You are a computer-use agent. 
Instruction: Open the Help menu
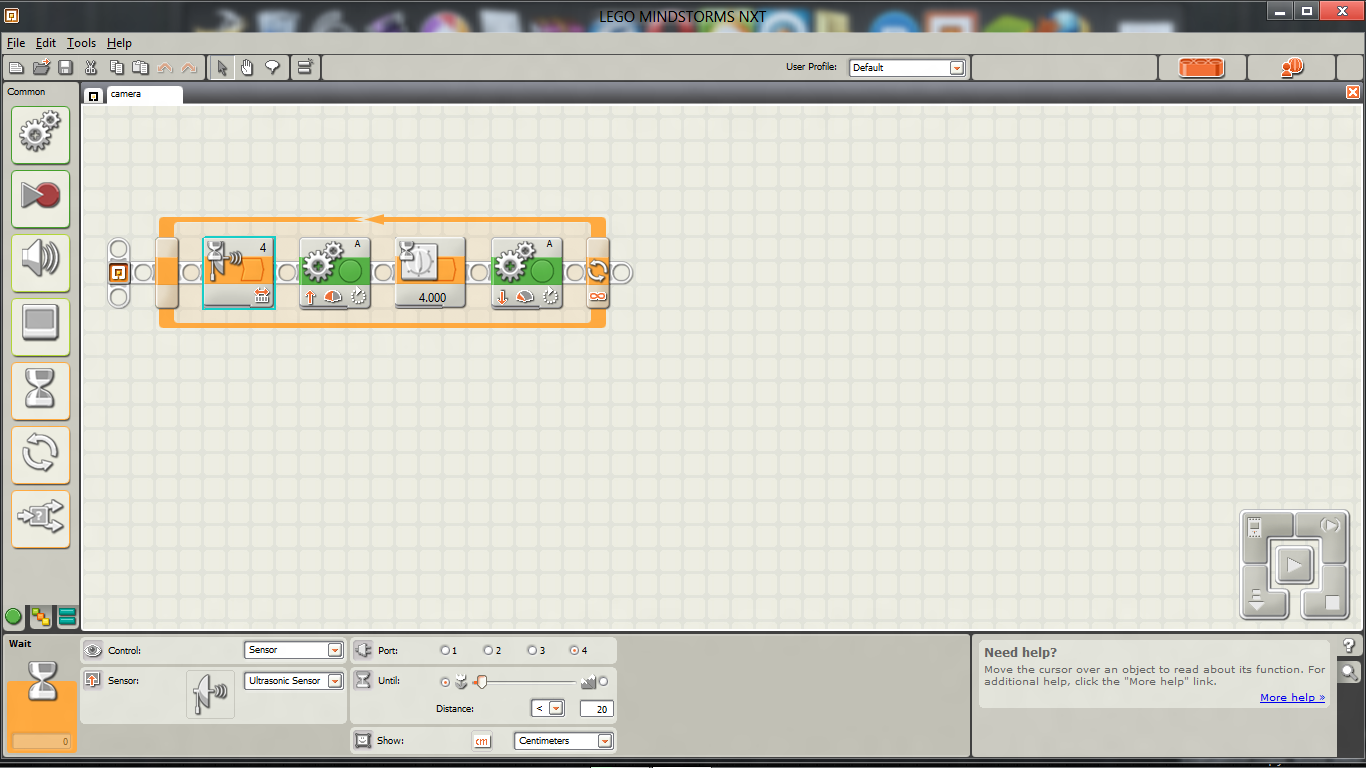tap(119, 43)
